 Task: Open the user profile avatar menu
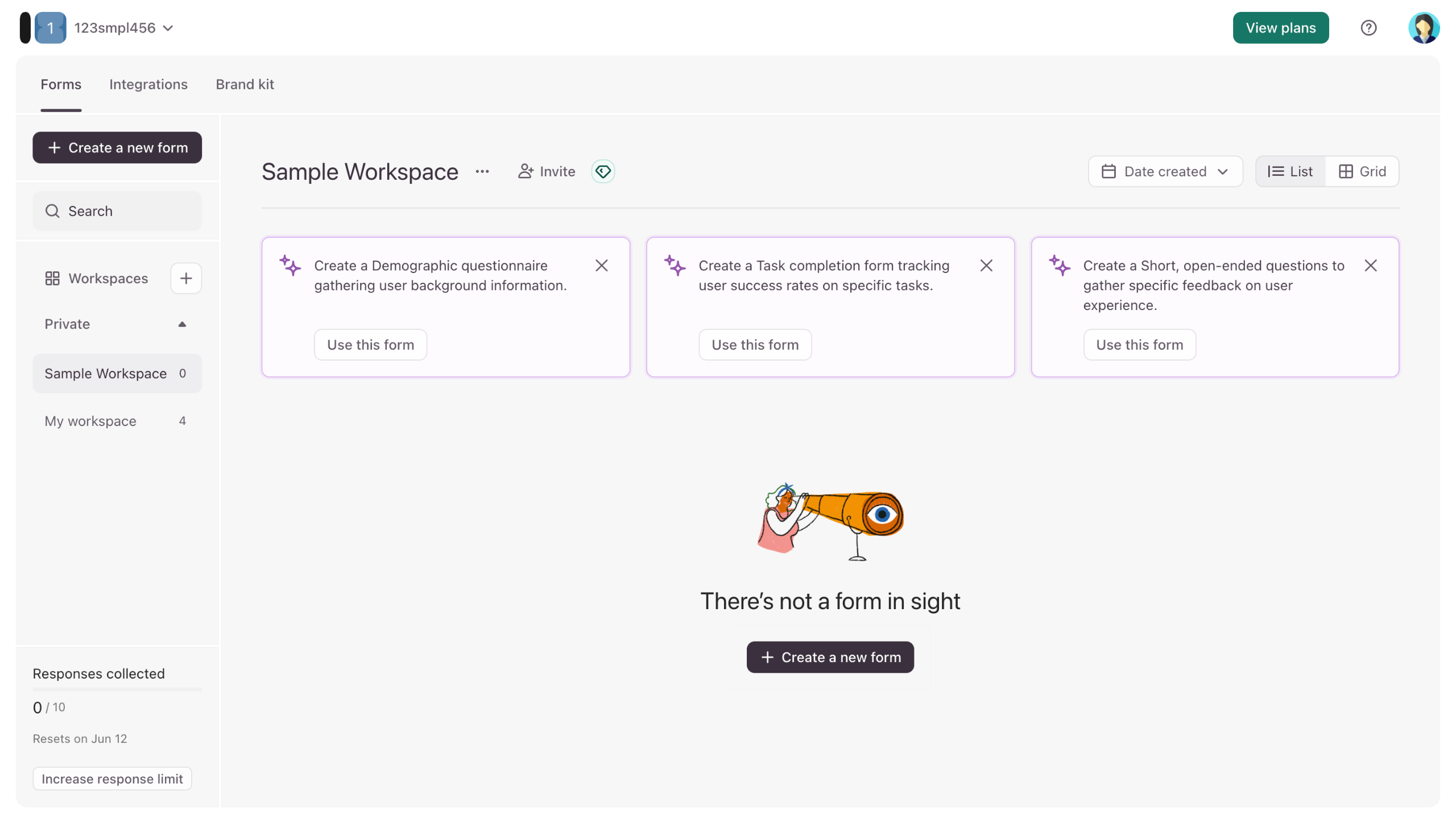(1423, 28)
